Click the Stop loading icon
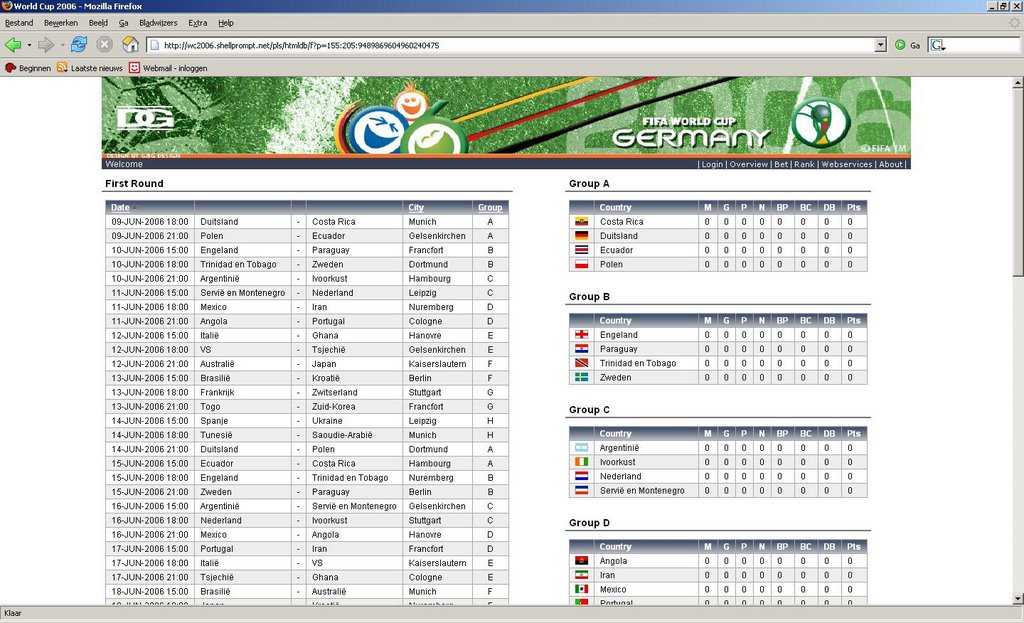Screen dimensions: 1024x623 104,45
